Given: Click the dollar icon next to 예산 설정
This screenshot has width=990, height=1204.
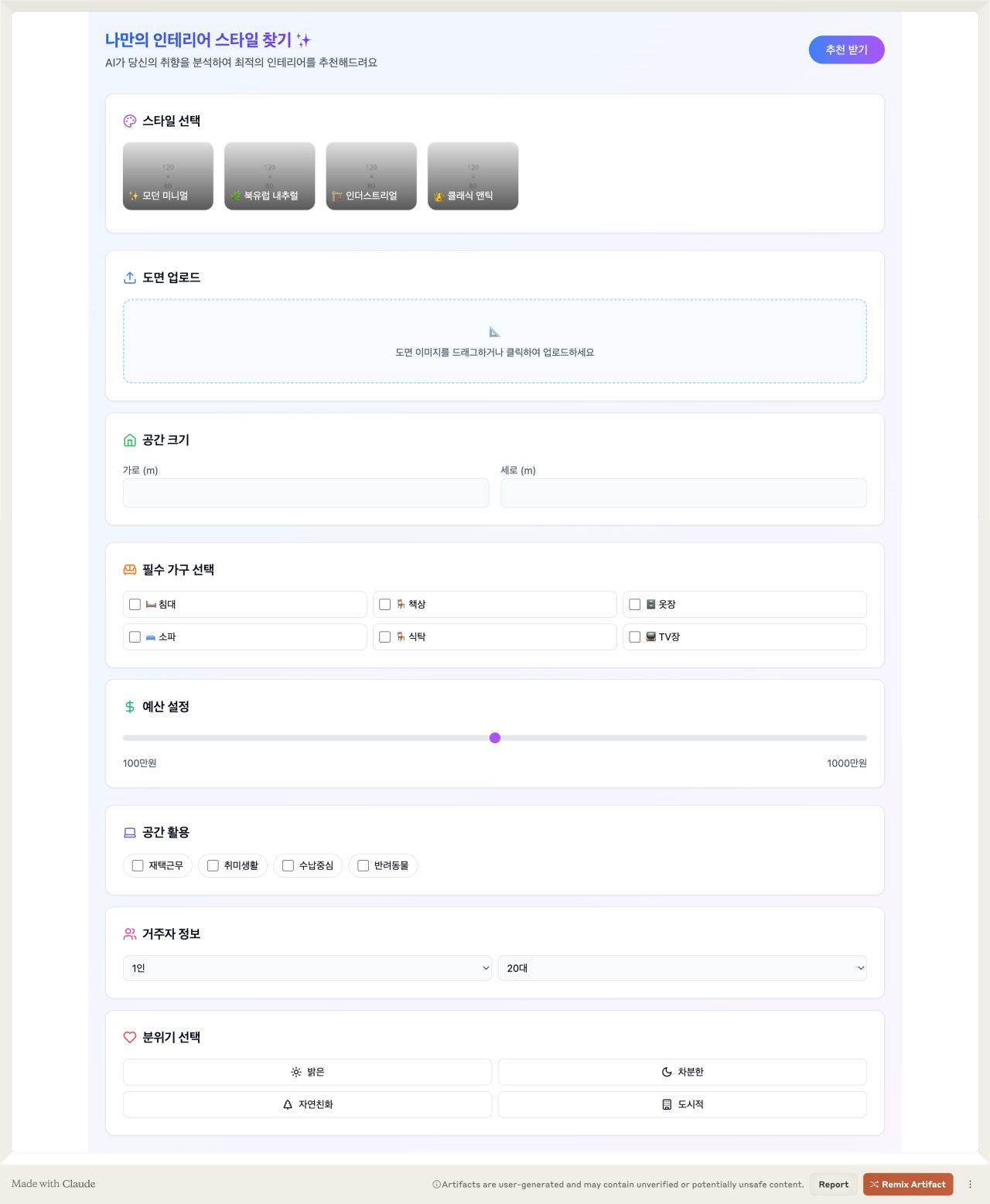Looking at the screenshot, I should (x=130, y=707).
